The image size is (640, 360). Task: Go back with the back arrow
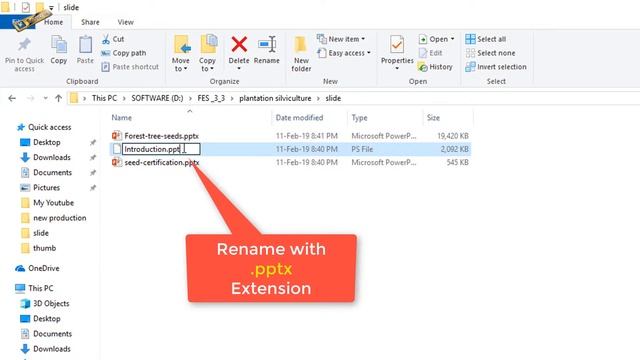[x=12, y=98]
